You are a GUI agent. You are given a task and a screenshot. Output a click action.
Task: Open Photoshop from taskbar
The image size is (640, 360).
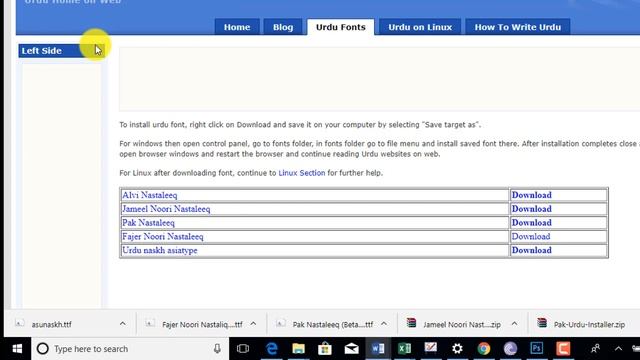[x=537, y=349]
